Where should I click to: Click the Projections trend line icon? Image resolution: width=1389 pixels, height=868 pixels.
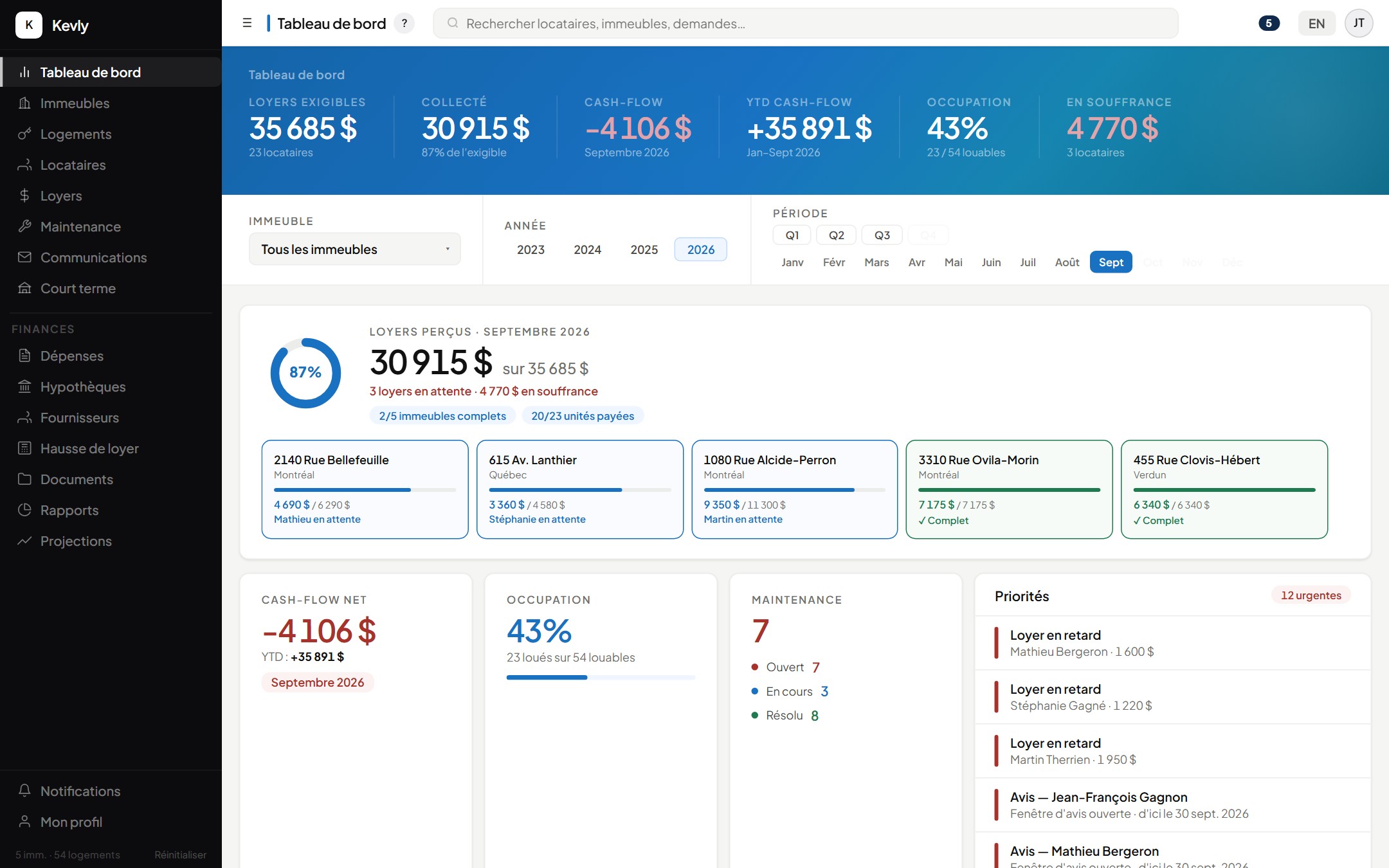(24, 541)
